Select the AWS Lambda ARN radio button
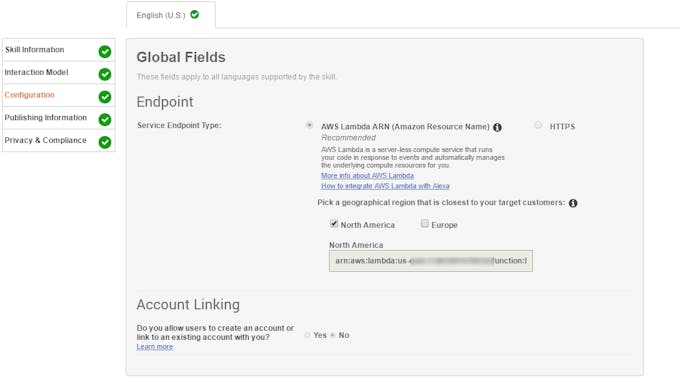 click(309, 125)
